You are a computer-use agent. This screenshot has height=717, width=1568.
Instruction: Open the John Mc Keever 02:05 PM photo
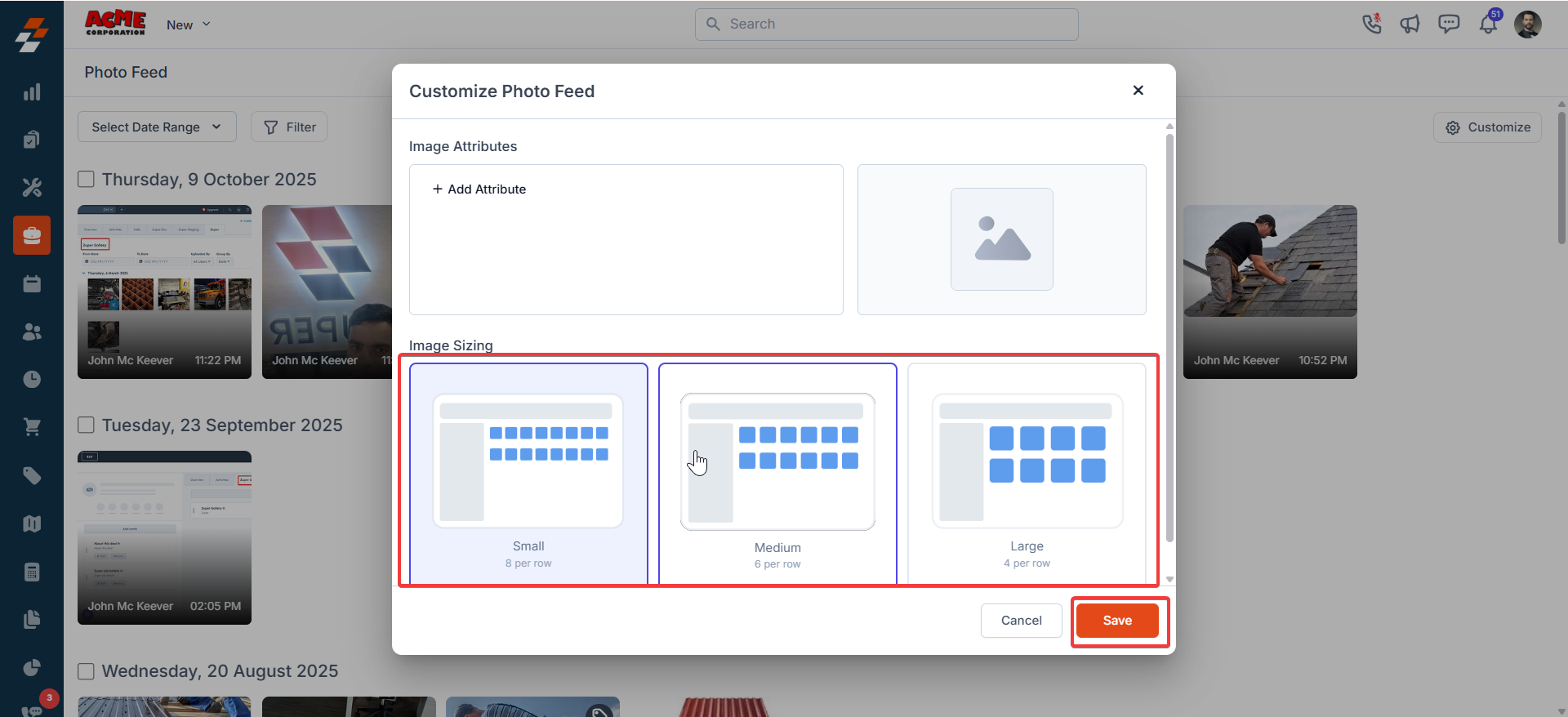(164, 537)
